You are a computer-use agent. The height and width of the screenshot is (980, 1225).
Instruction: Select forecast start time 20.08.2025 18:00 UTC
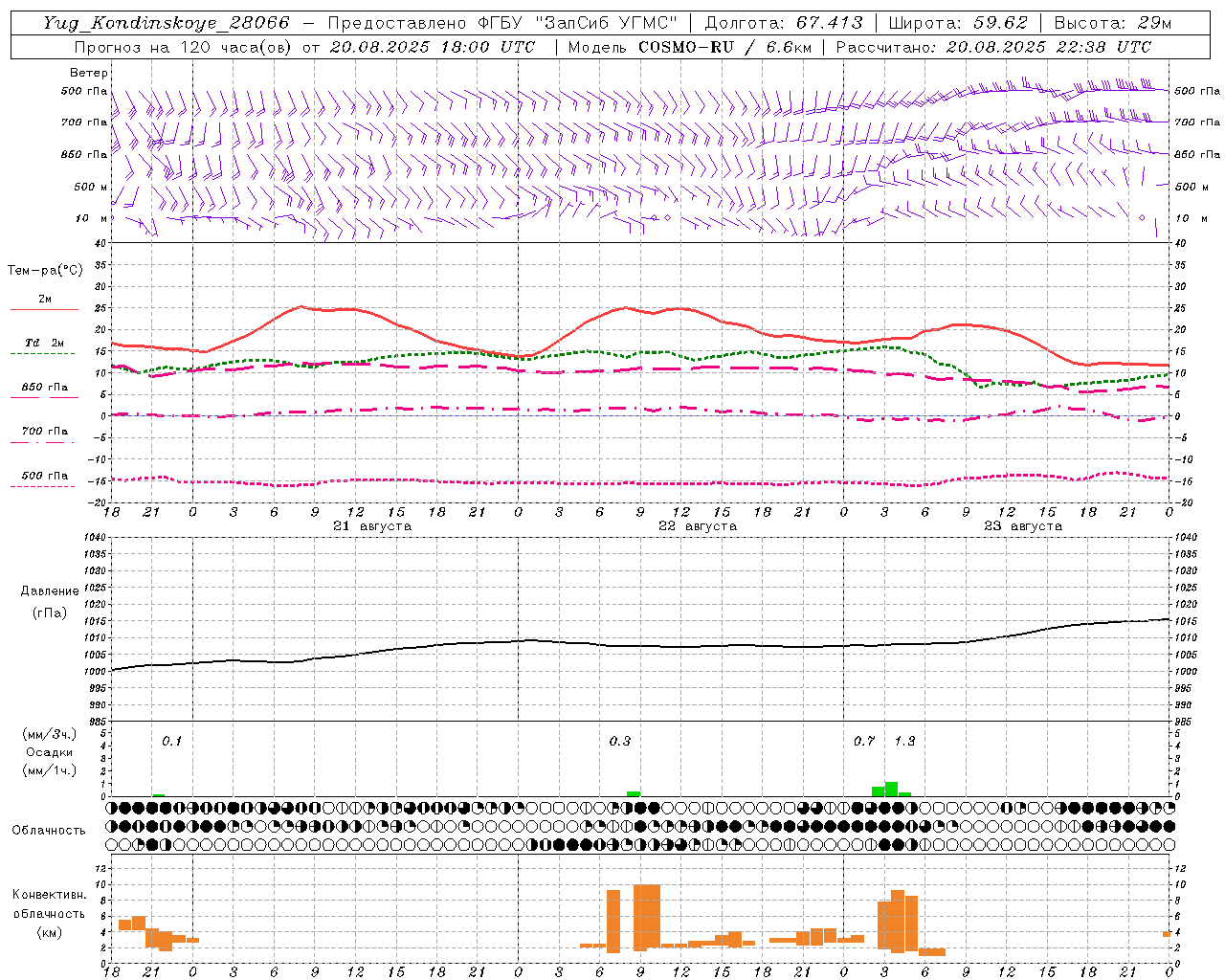tap(433, 47)
